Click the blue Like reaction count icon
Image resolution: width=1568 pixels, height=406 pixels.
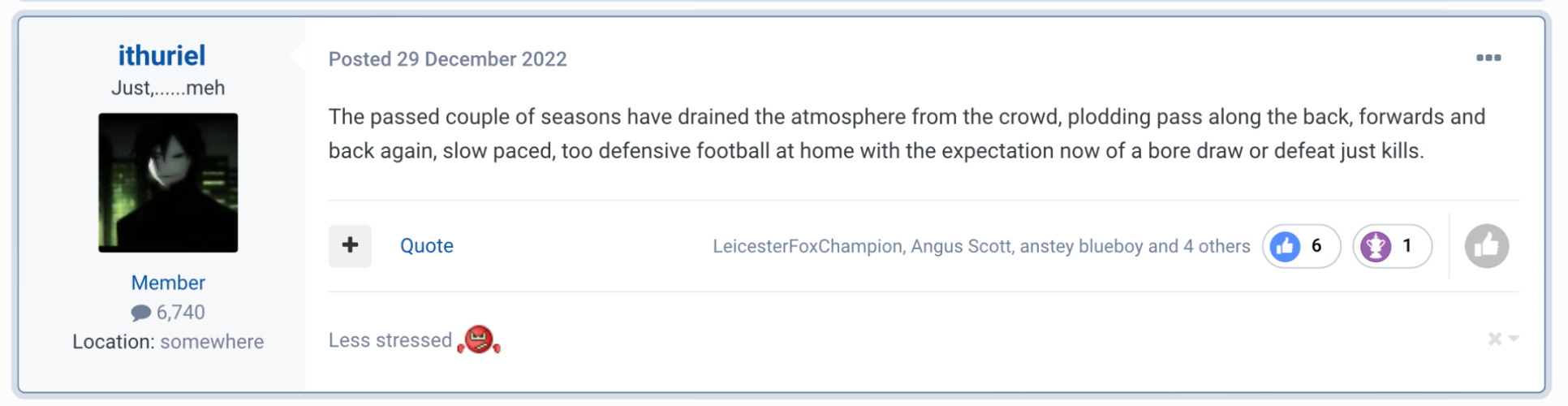[x=1286, y=246]
